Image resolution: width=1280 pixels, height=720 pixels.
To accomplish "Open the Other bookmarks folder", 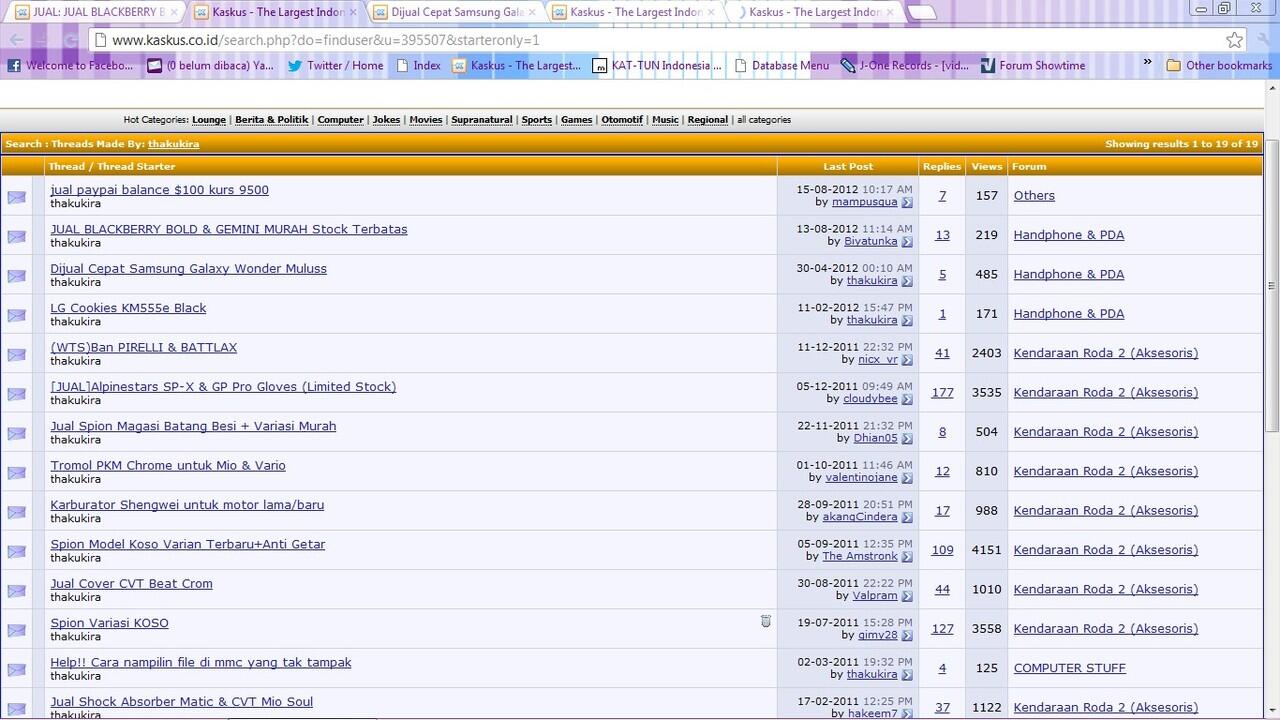I will click(1219, 66).
